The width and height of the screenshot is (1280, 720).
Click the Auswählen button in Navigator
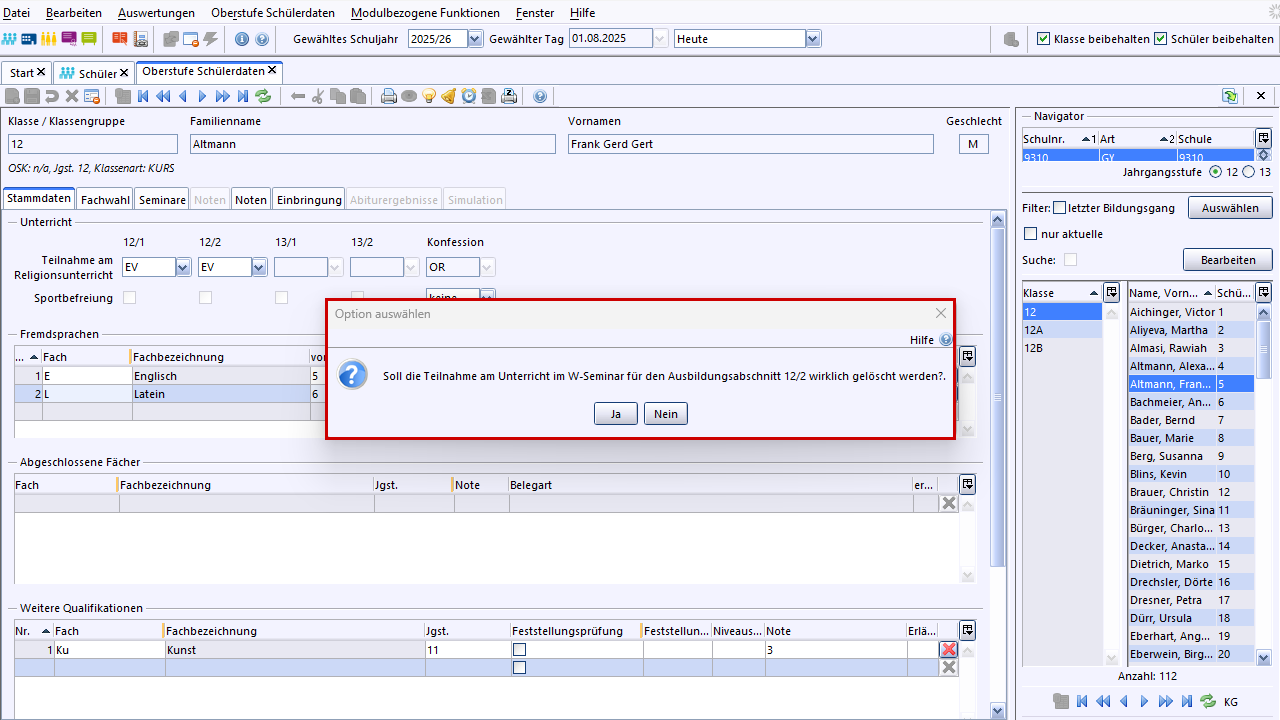pyautogui.click(x=1230, y=208)
